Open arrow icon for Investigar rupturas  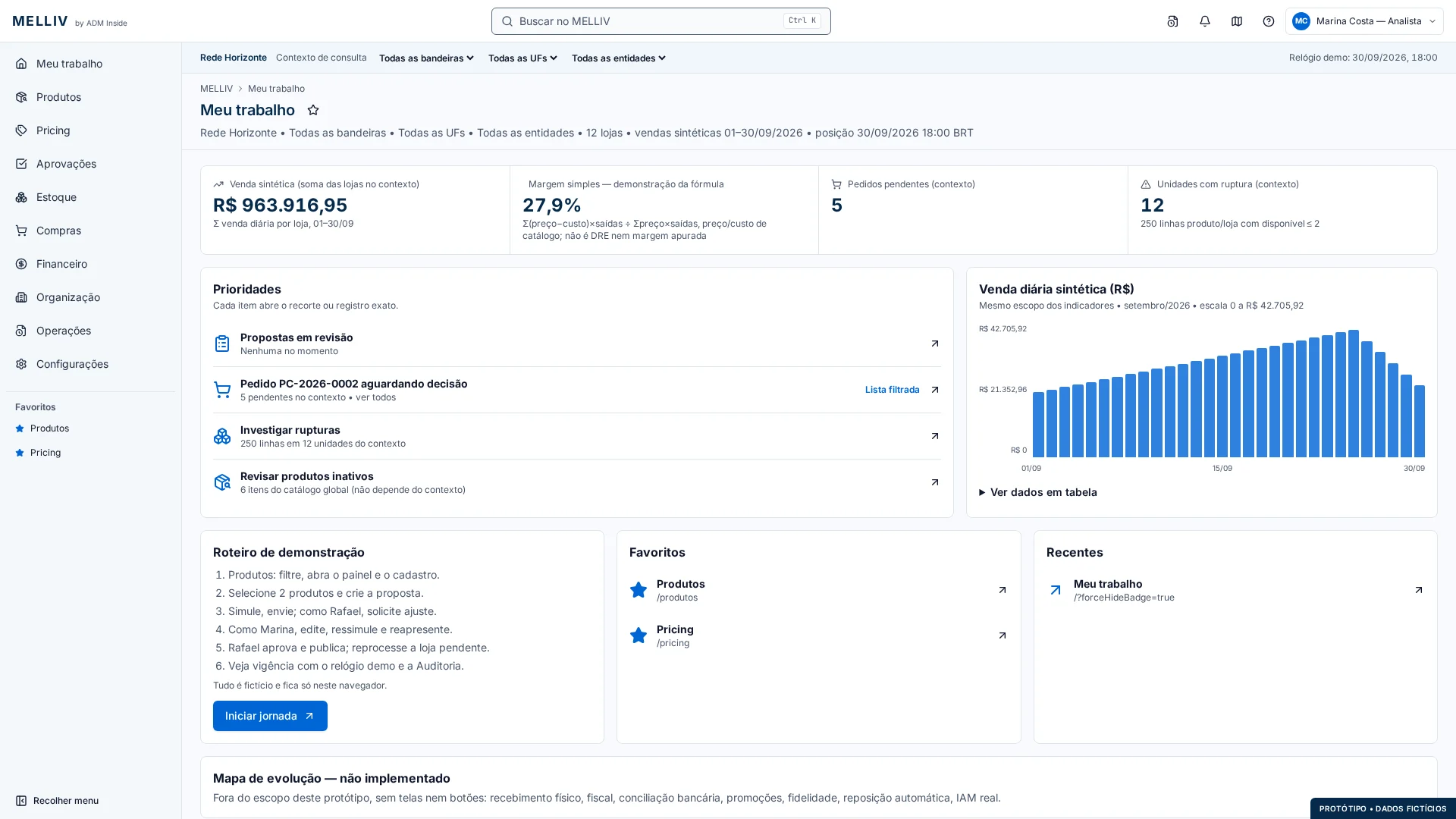tap(934, 436)
